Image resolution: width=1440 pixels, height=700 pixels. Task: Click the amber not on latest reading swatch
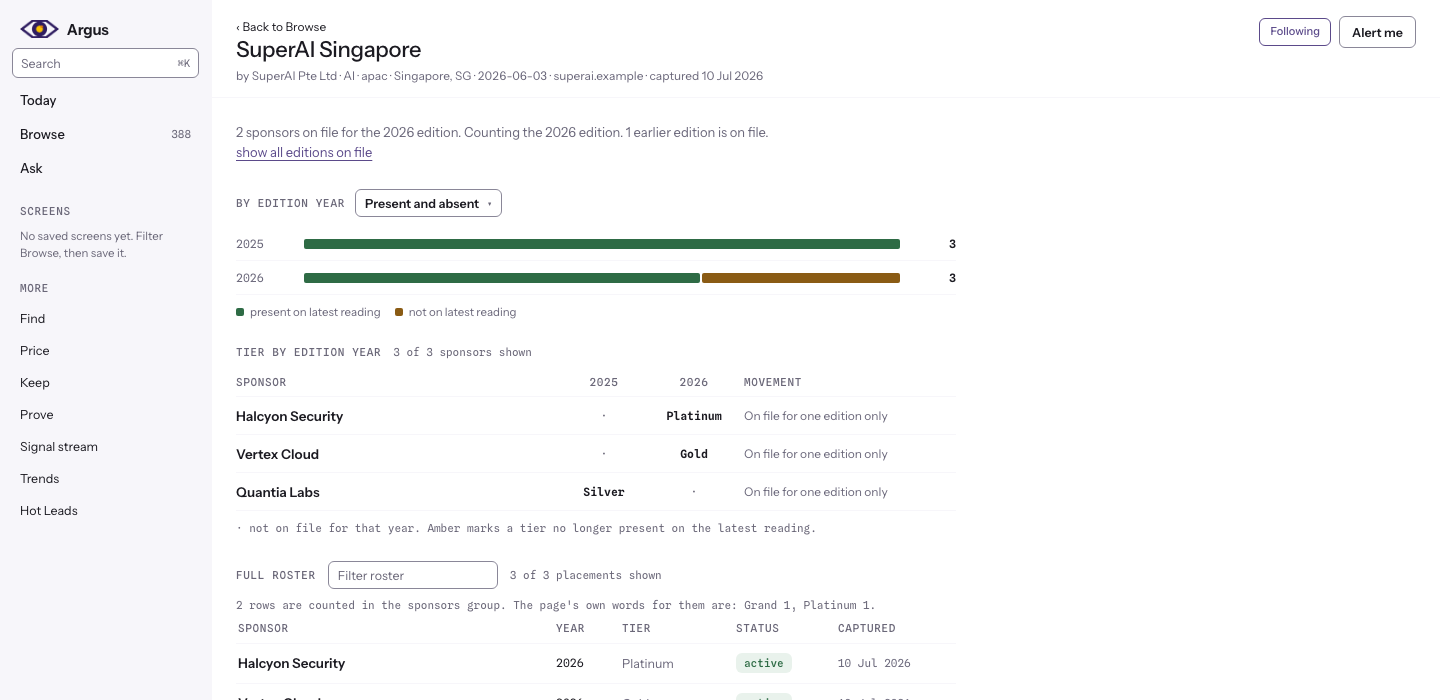coord(399,312)
